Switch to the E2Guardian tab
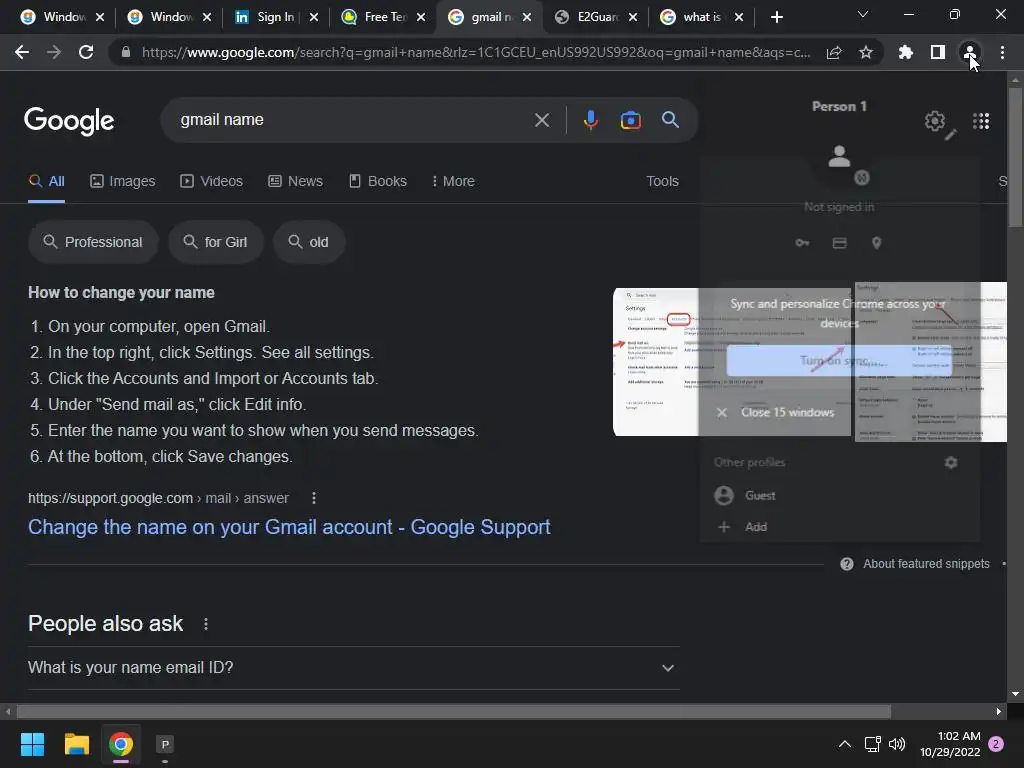Screen dimensions: 1024x768 [596, 17]
